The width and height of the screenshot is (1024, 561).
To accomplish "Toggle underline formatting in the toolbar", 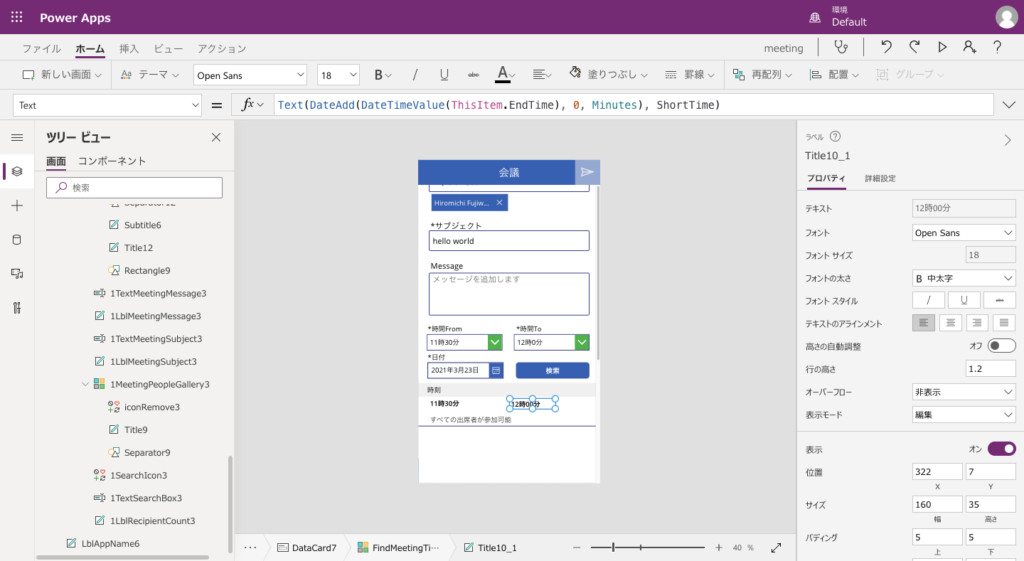I will [x=444, y=75].
